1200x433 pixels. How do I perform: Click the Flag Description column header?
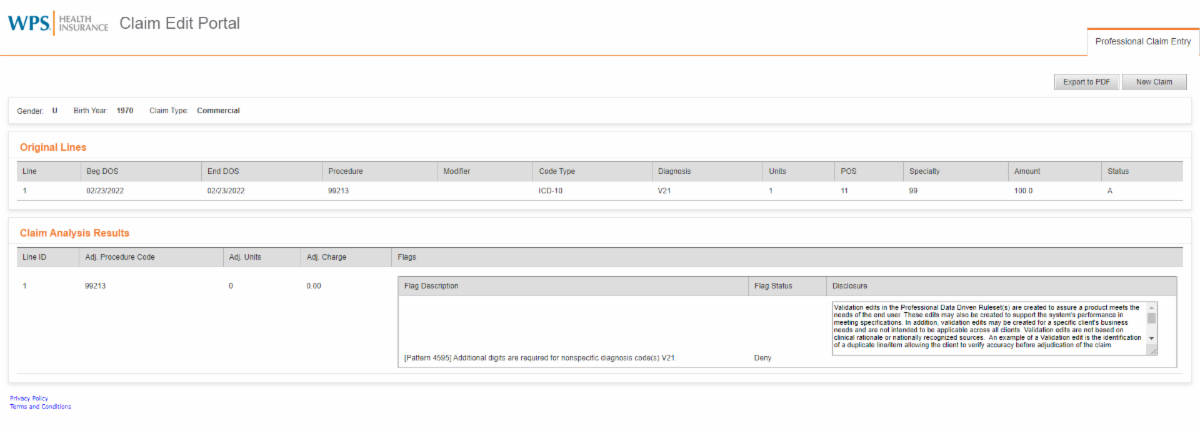431,286
